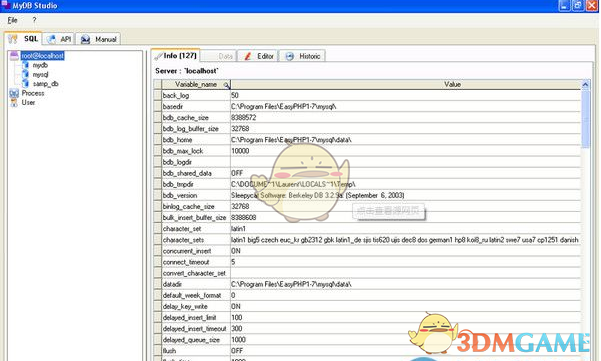Click the vertical scrollbar thumb
The width and height of the screenshot is (601, 361).
585,119
